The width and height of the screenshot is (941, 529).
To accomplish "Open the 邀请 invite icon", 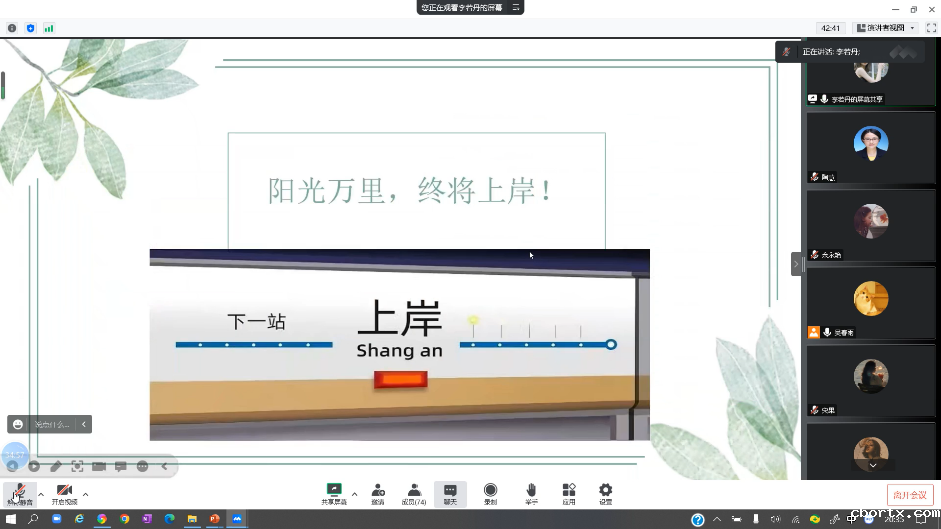I will 378,491.
